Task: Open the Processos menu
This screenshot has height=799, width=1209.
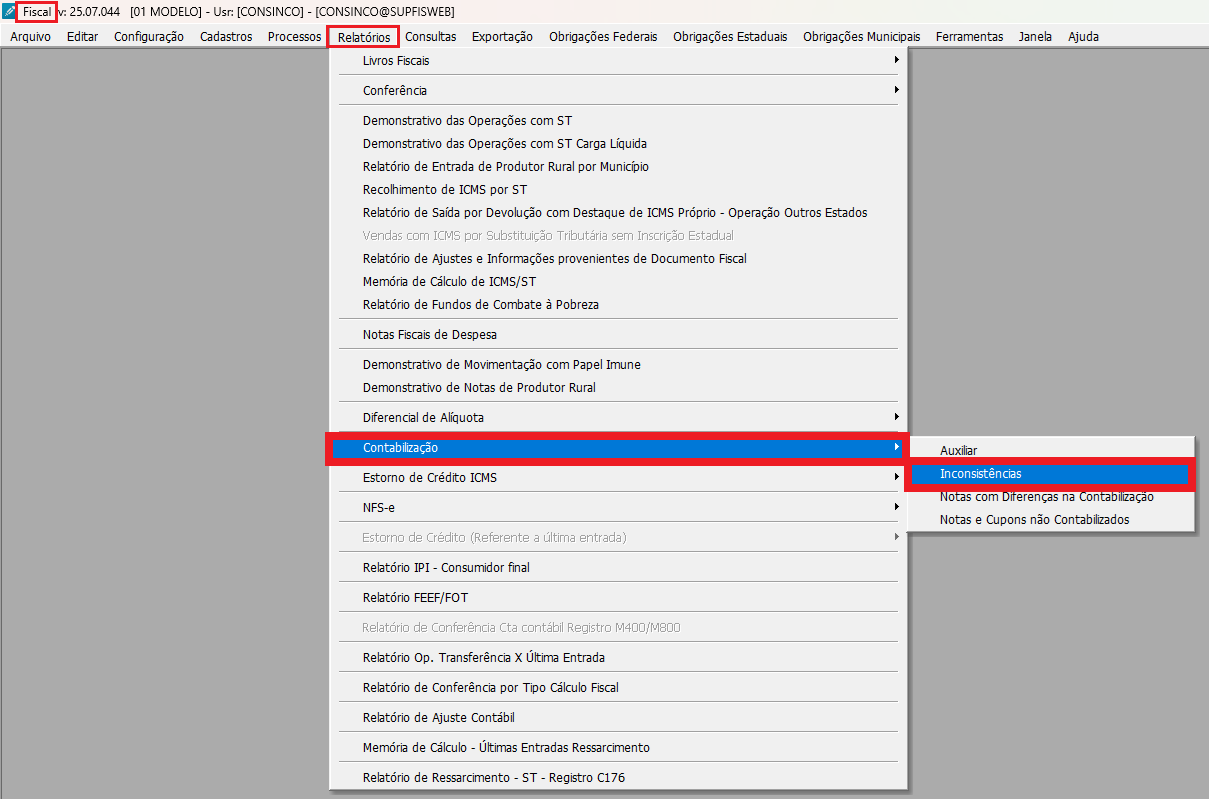Action: point(295,37)
